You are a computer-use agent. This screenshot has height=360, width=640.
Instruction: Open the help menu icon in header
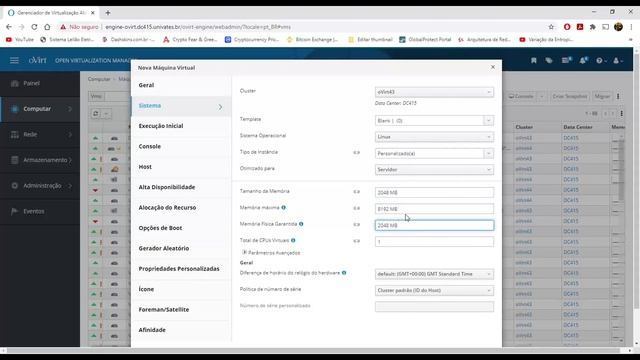tap(601, 60)
